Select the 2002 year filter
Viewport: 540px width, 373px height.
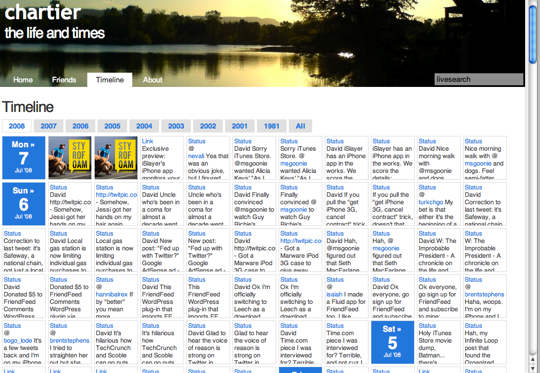click(x=208, y=126)
